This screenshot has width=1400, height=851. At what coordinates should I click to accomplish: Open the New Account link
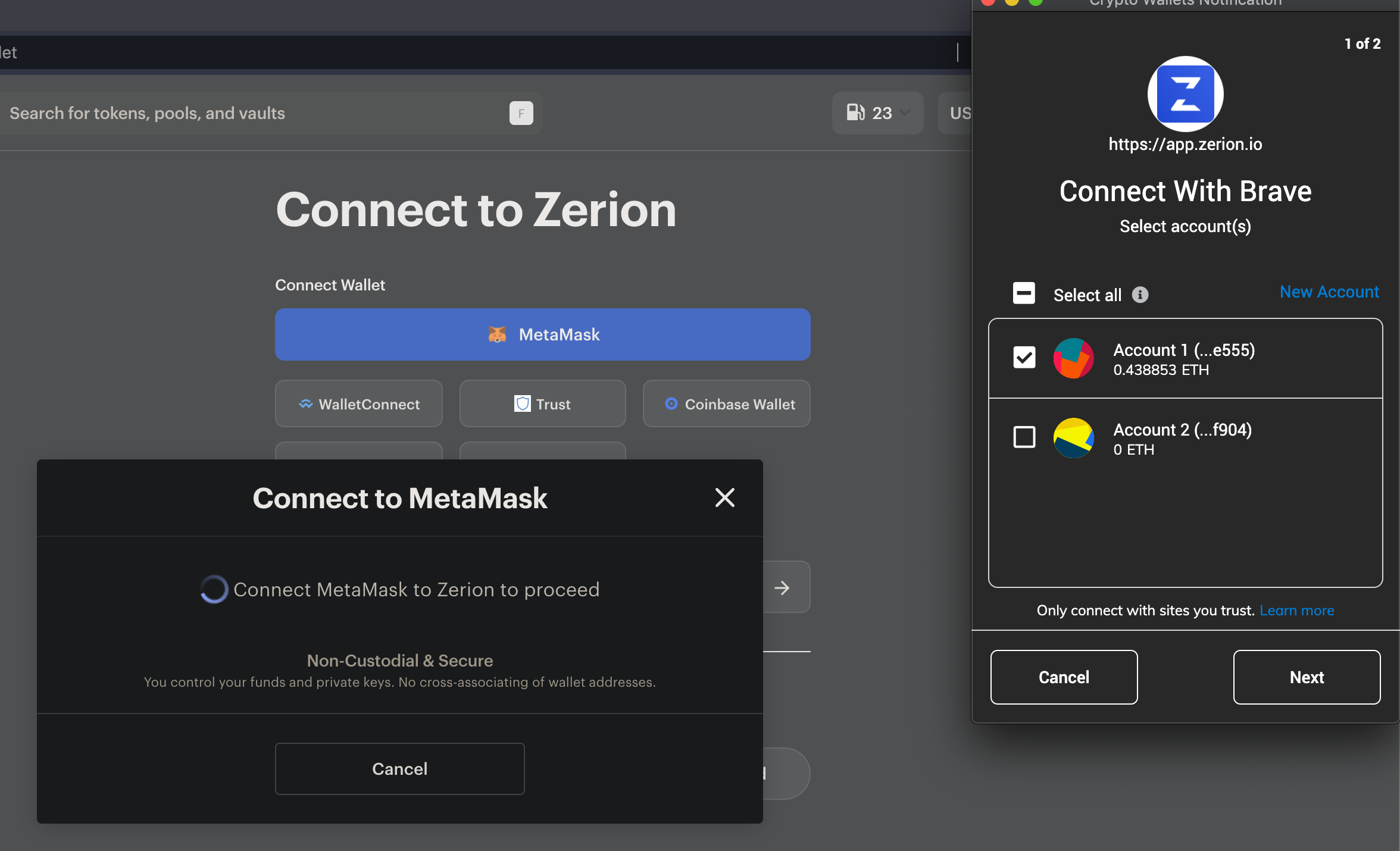(1329, 292)
